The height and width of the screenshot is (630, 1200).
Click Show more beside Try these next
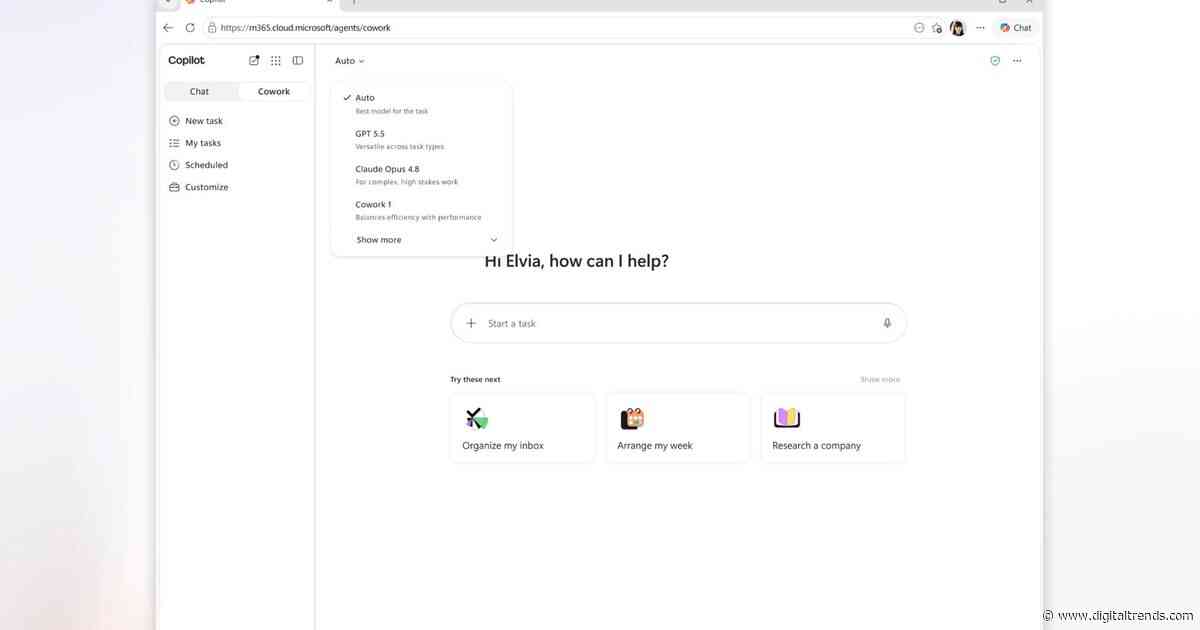(880, 380)
